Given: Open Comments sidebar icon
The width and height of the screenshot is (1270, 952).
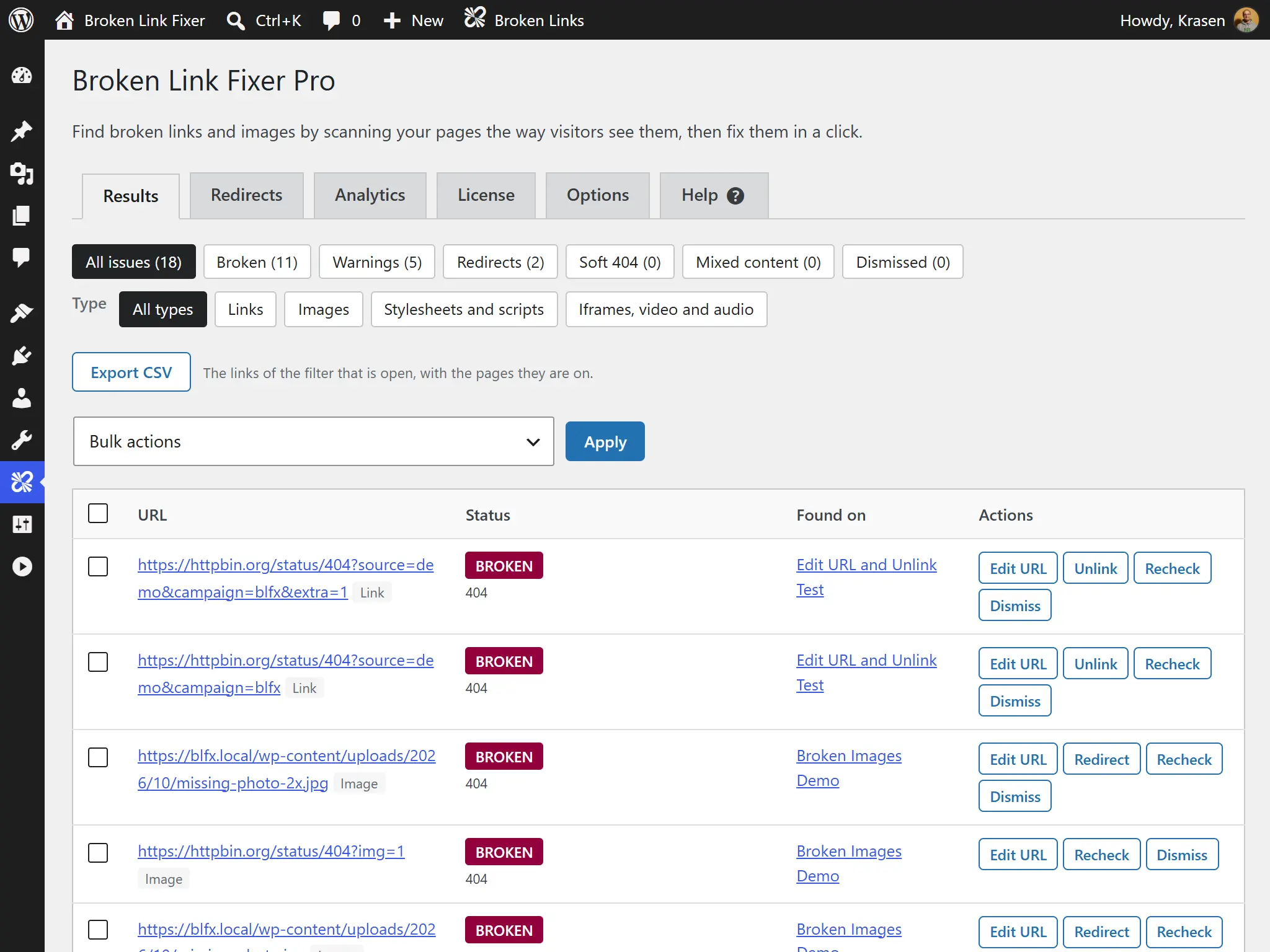Looking at the screenshot, I should tap(22, 258).
